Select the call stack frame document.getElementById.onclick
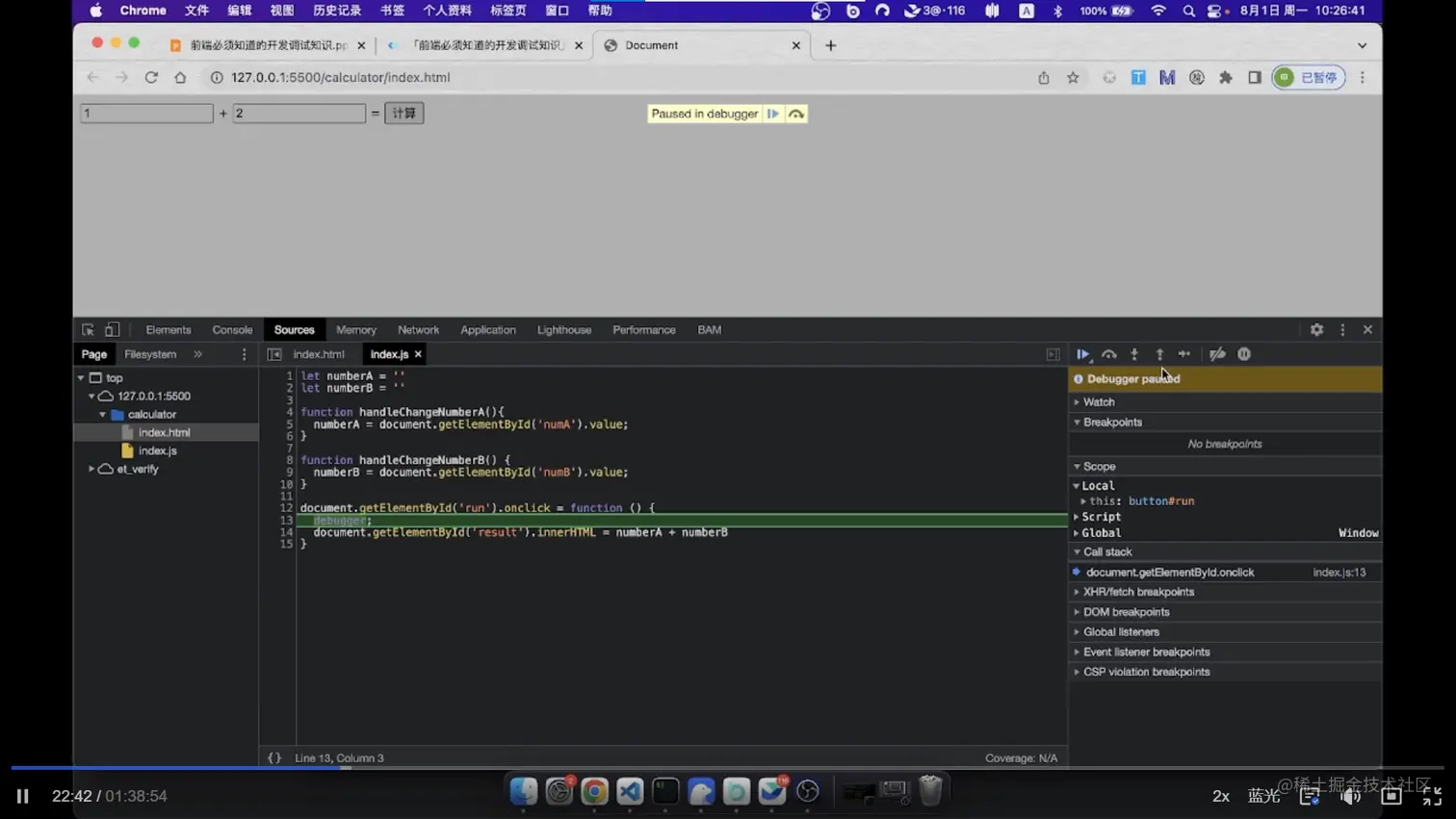Viewport: 1456px width, 819px height. click(x=1170, y=572)
